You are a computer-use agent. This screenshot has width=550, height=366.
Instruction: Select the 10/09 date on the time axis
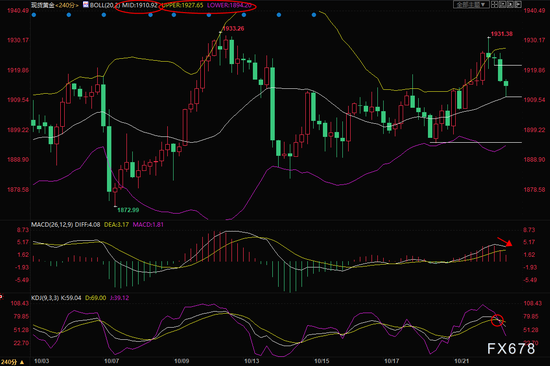click(182, 361)
